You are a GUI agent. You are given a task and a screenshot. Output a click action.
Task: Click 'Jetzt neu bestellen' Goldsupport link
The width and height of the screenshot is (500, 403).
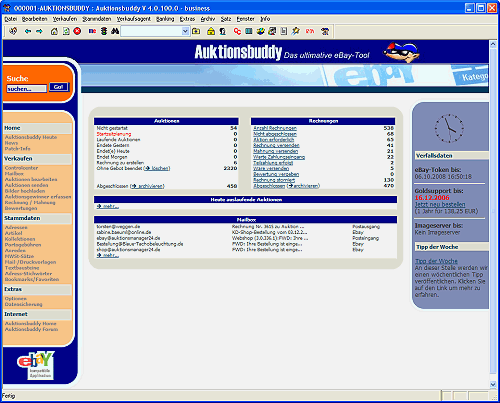click(440, 204)
